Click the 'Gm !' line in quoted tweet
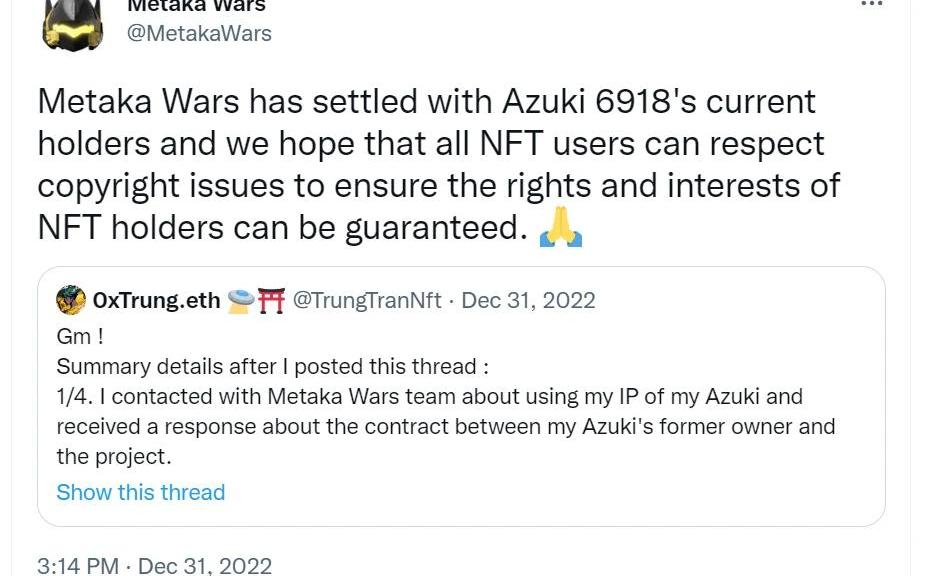The height and width of the screenshot is (576, 929). click(x=81, y=337)
